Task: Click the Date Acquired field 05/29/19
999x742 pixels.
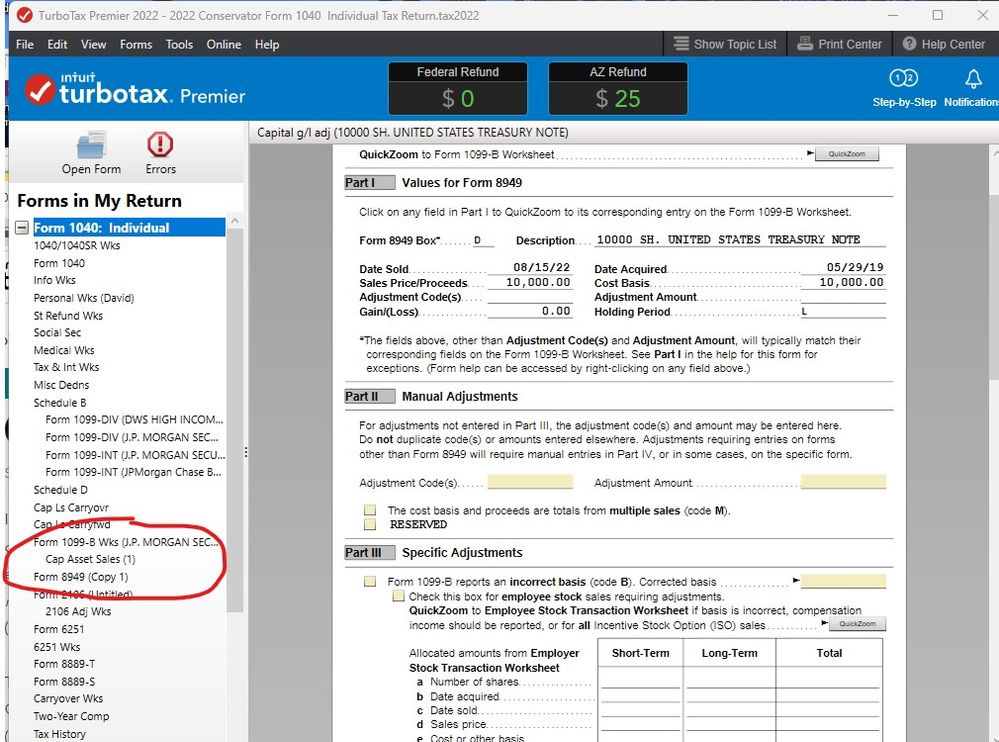Action: click(843, 268)
